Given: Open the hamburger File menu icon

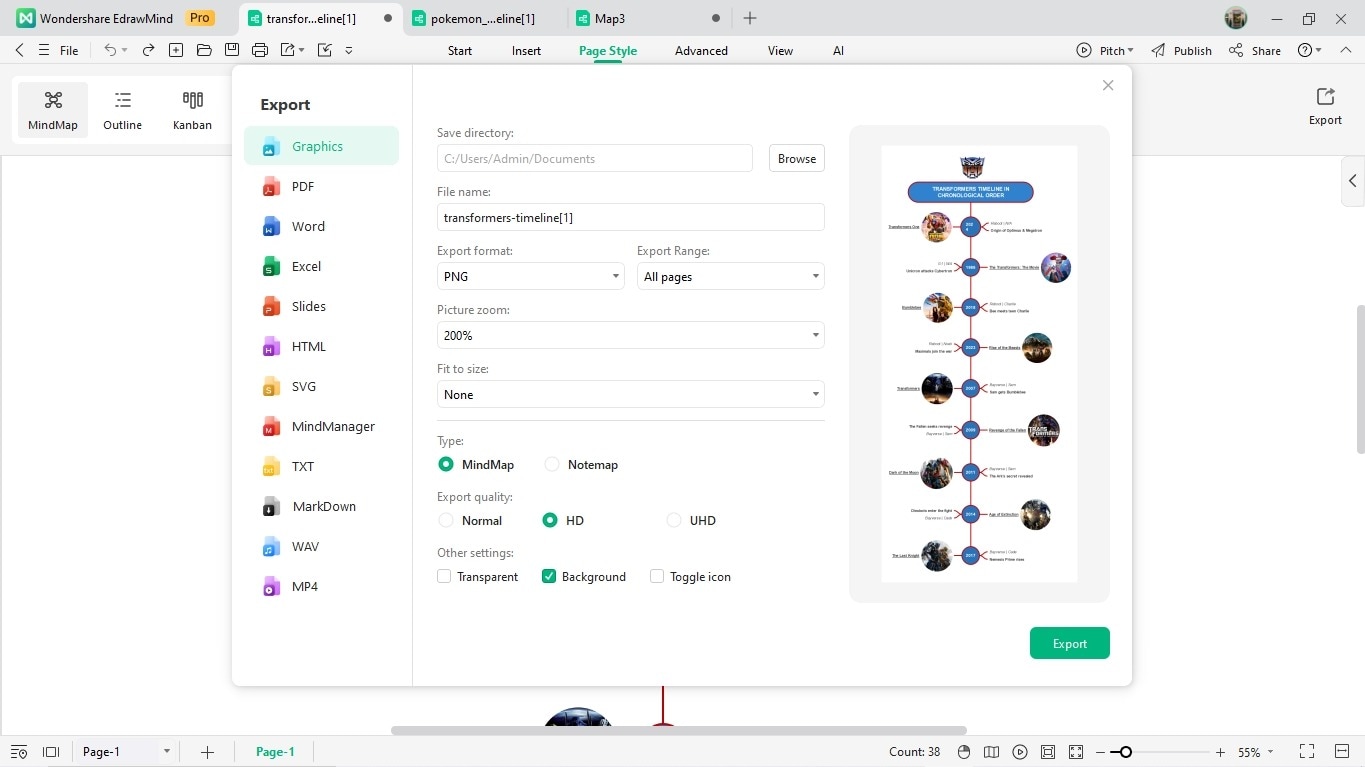Looking at the screenshot, I should [44, 50].
